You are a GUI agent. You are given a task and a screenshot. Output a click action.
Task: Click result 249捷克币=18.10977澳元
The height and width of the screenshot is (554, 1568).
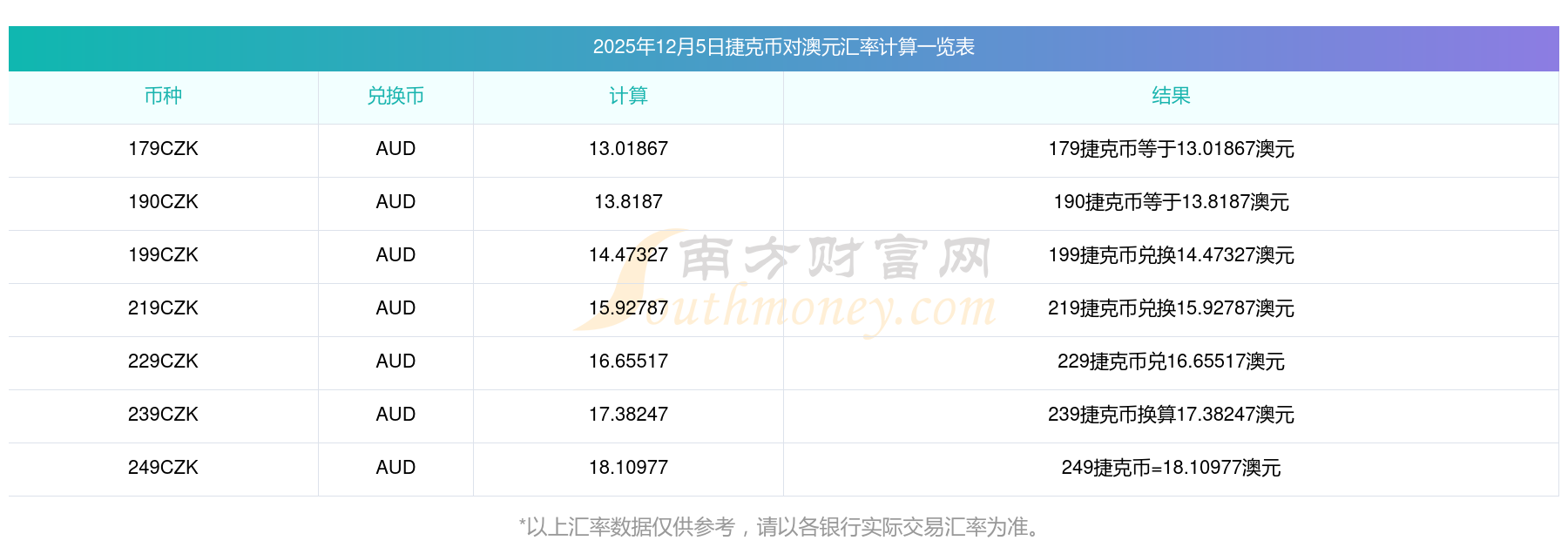click(1171, 468)
